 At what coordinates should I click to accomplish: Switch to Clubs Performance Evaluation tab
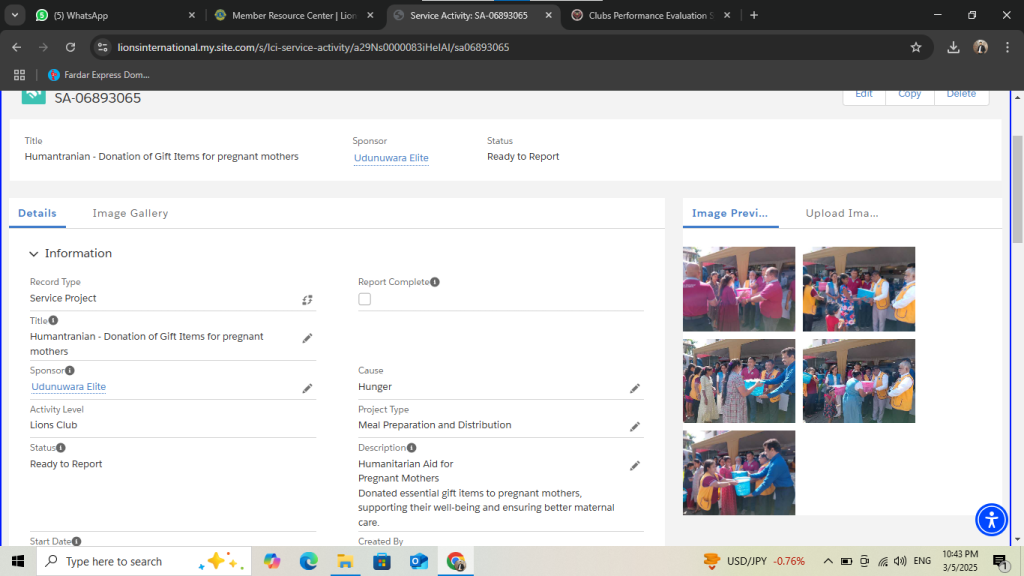click(650, 15)
